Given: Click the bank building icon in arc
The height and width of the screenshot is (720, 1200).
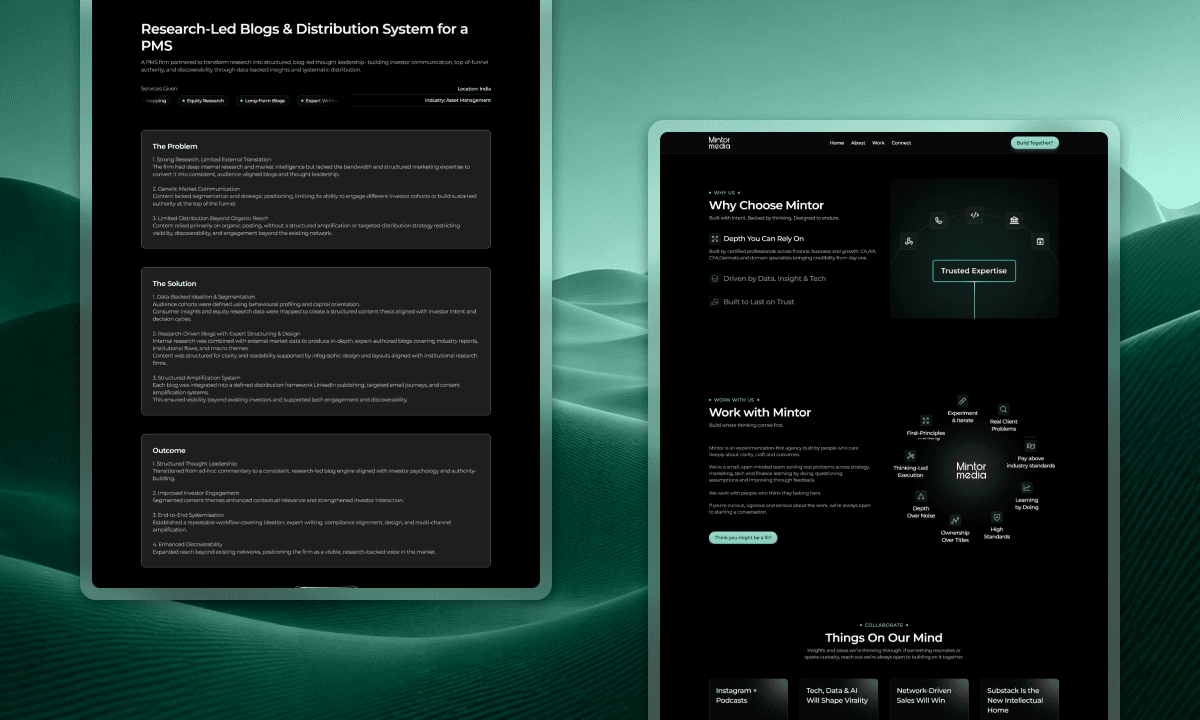Looking at the screenshot, I should (x=1014, y=220).
